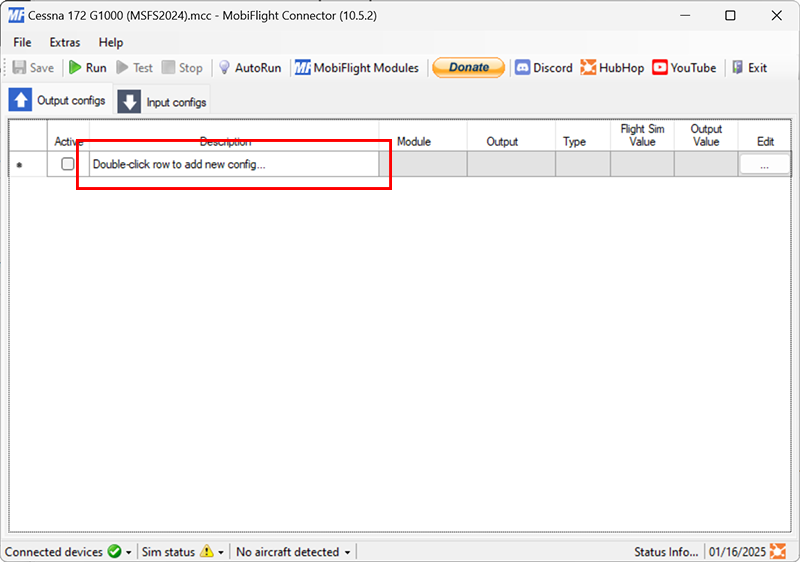The image size is (800, 562).
Task: Click the Output Value column header
Action: click(x=706, y=135)
